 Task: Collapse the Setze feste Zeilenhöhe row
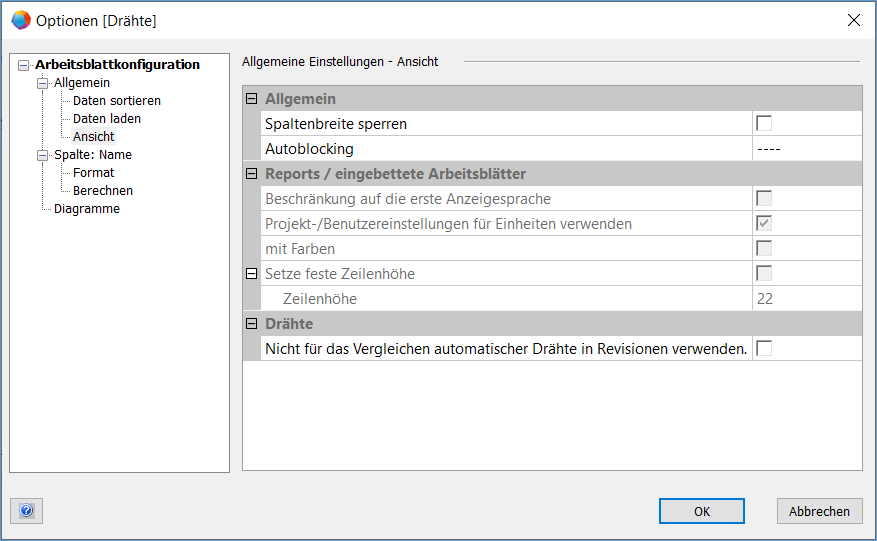(252, 273)
